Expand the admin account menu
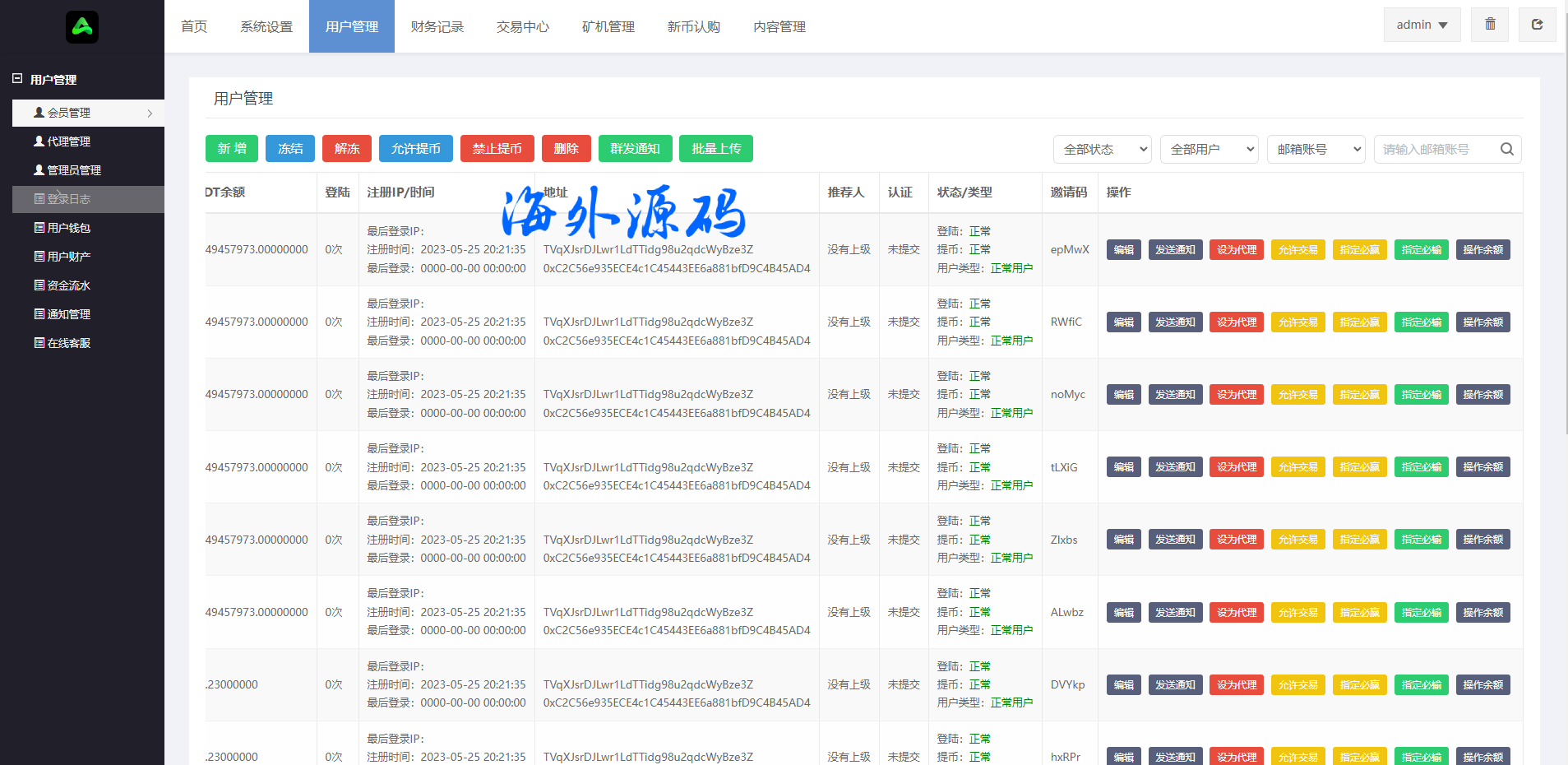This screenshot has width=1568, height=765. [x=1422, y=25]
